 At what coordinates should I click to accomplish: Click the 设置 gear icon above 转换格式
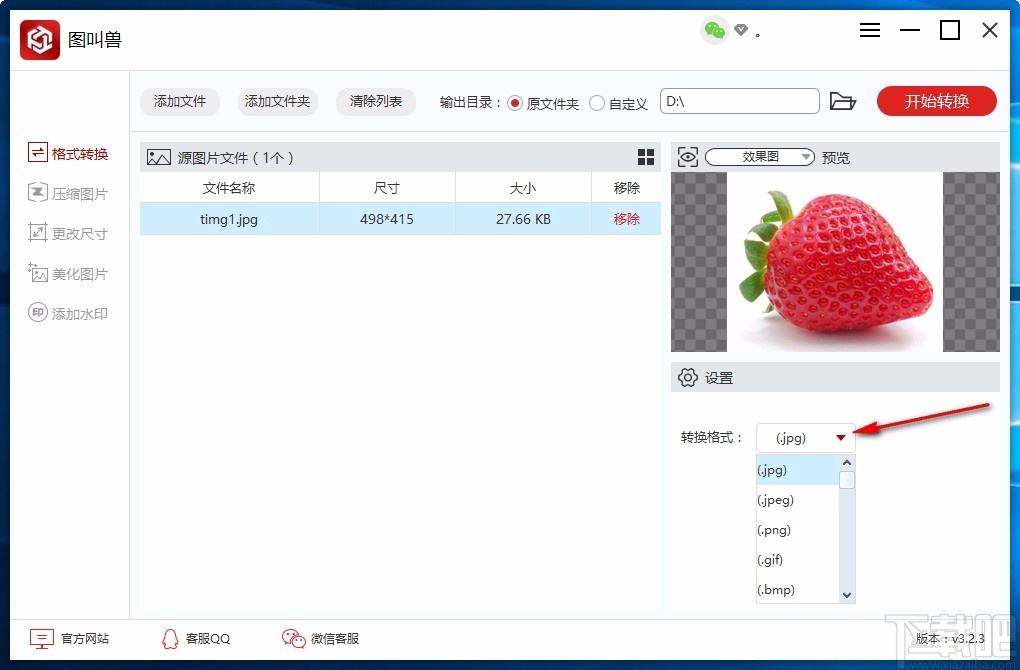(687, 377)
